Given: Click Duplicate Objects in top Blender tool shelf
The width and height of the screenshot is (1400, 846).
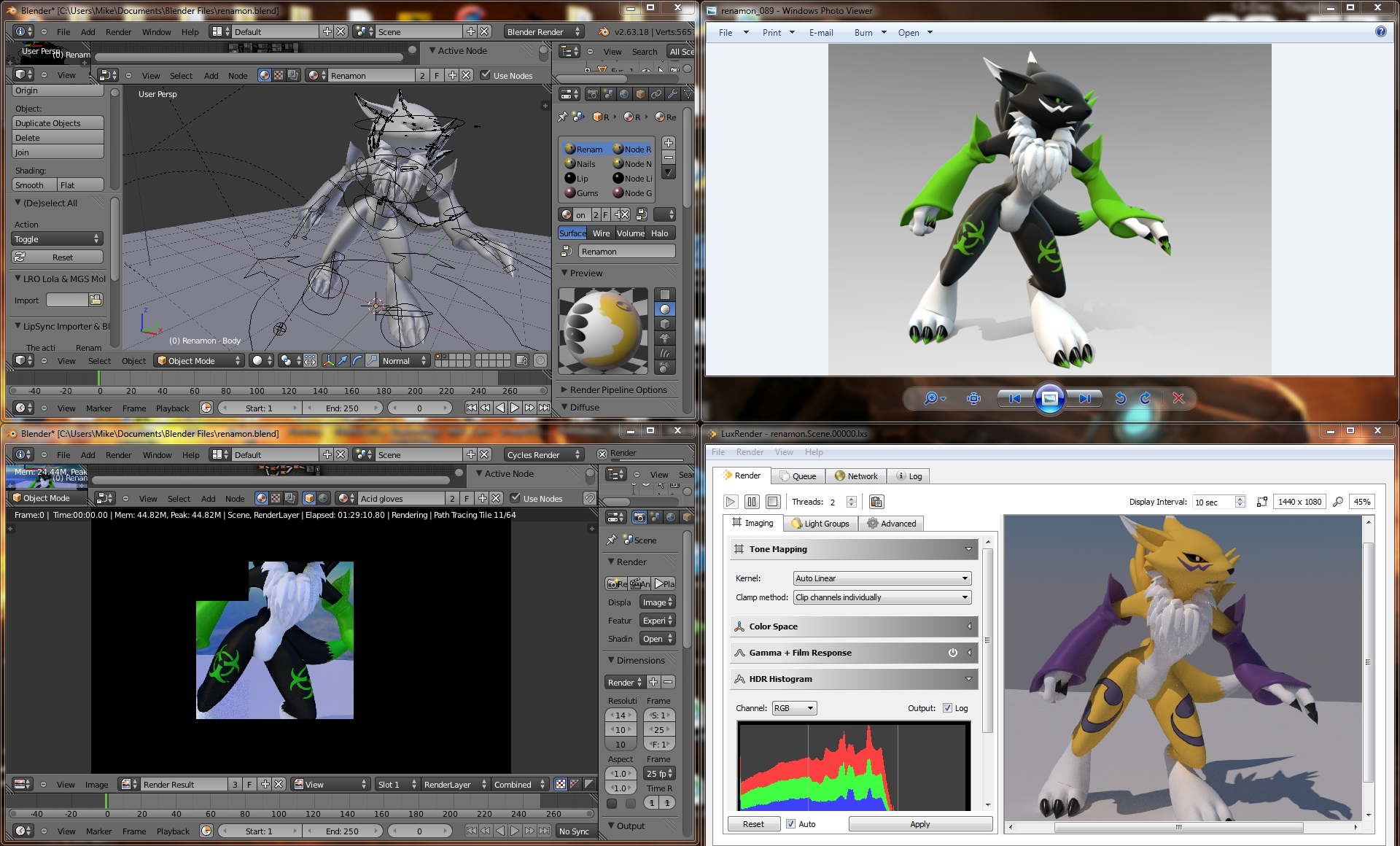Looking at the screenshot, I should coord(58,123).
